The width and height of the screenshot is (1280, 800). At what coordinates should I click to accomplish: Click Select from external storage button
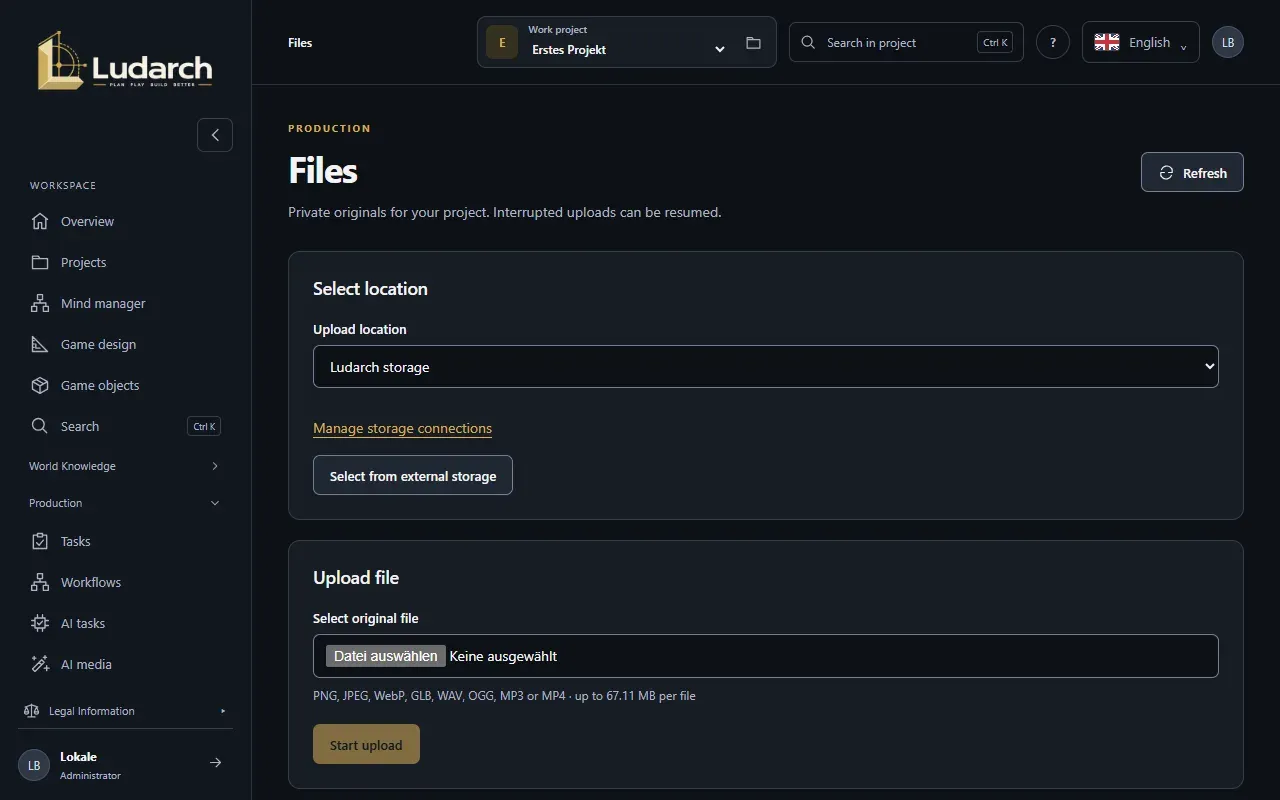[x=413, y=475]
